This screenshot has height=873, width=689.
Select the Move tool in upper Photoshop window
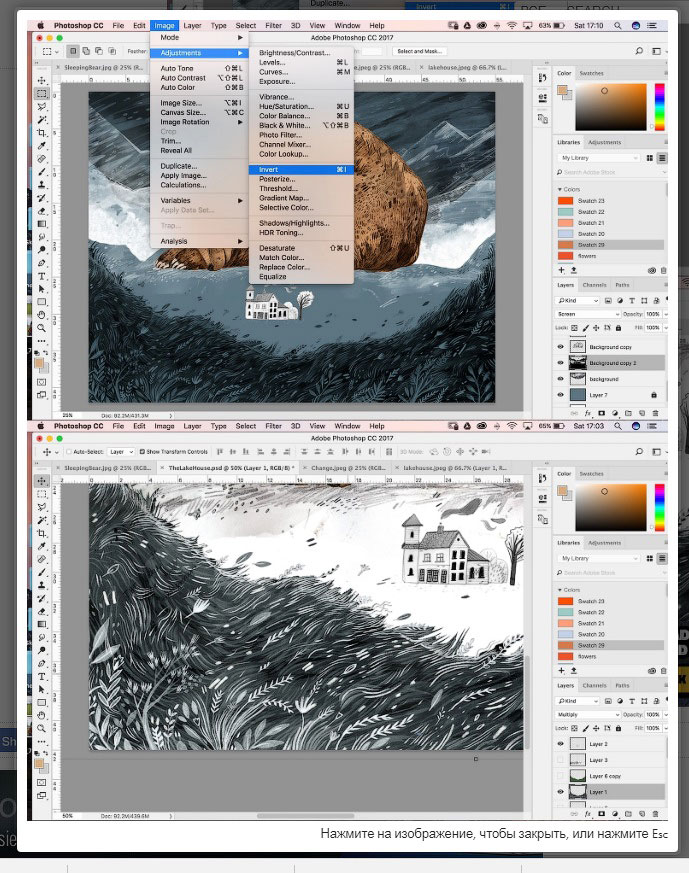[x=42, y=80]
